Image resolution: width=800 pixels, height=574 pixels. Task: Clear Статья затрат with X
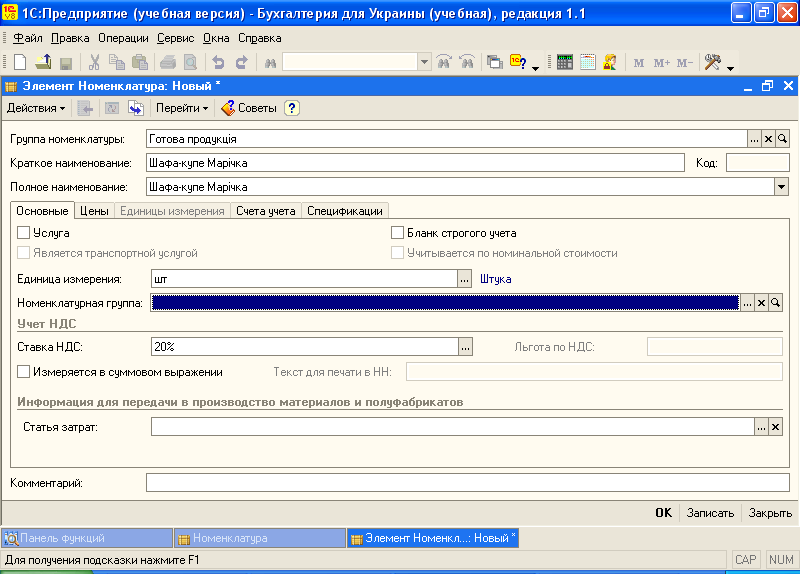click(x=775, y=427)
